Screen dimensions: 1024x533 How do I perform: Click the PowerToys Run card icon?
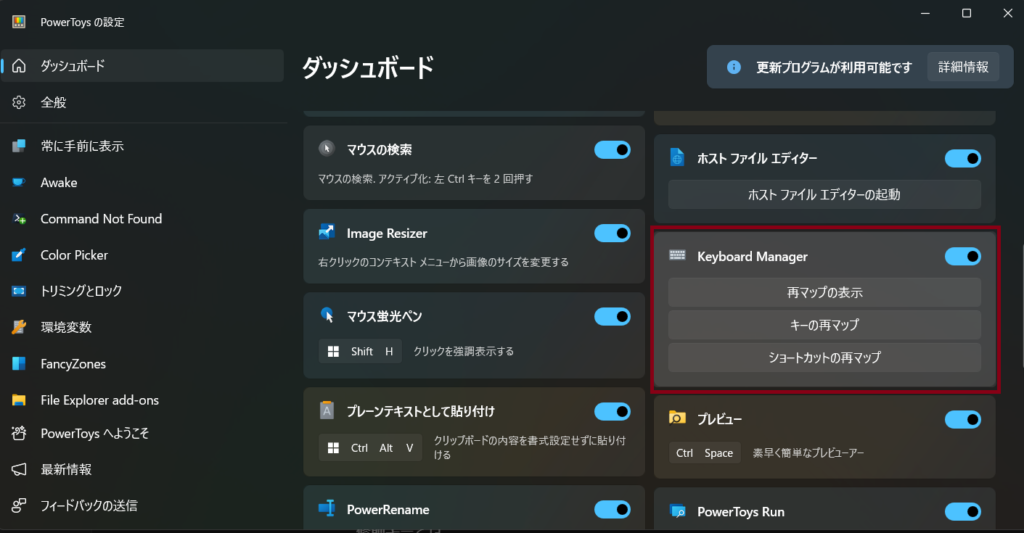click(677, 511)
